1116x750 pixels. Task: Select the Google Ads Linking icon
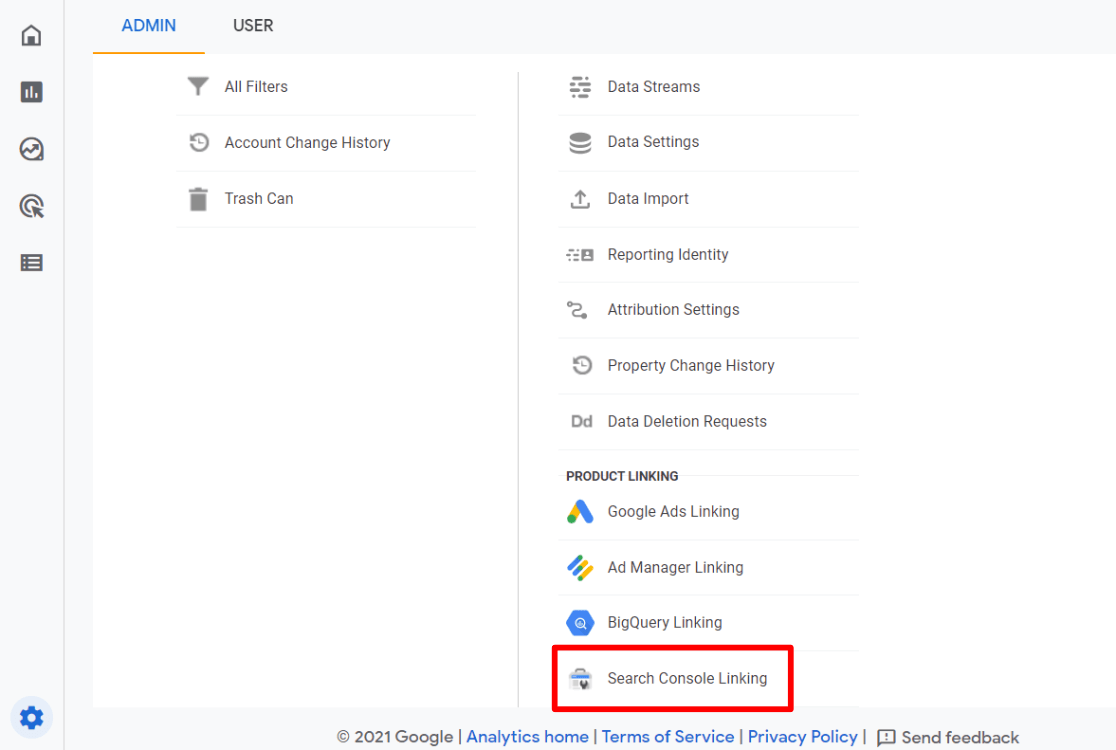[580, 511]
